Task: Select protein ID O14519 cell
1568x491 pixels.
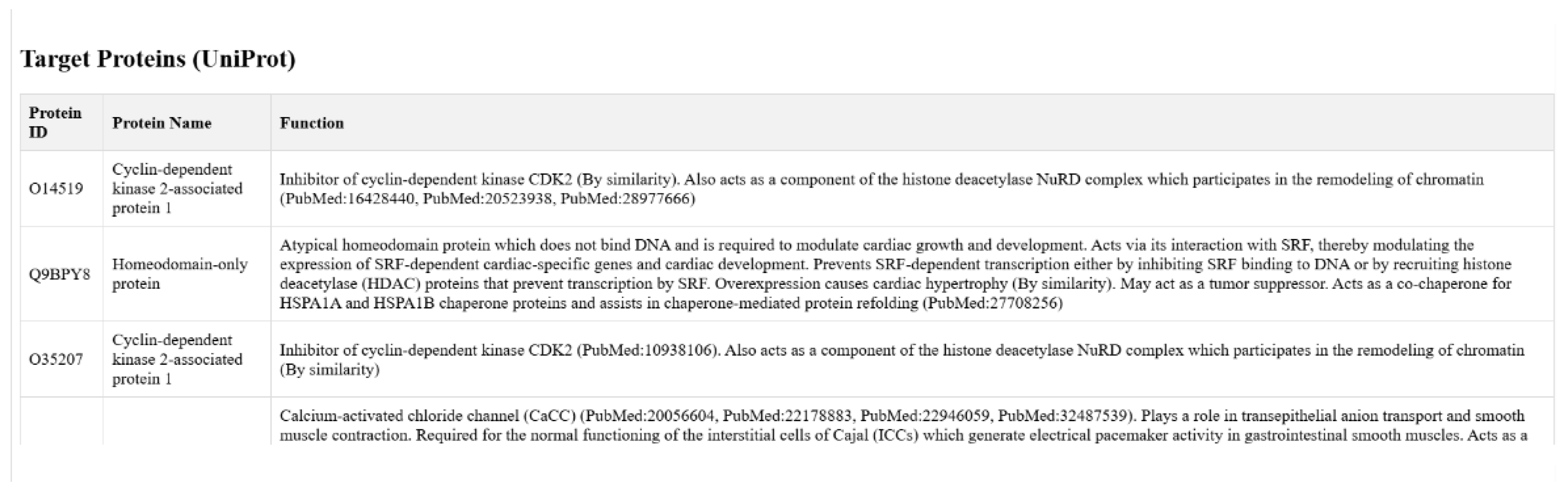Action: pyautogui.click(x=56, y=189)
